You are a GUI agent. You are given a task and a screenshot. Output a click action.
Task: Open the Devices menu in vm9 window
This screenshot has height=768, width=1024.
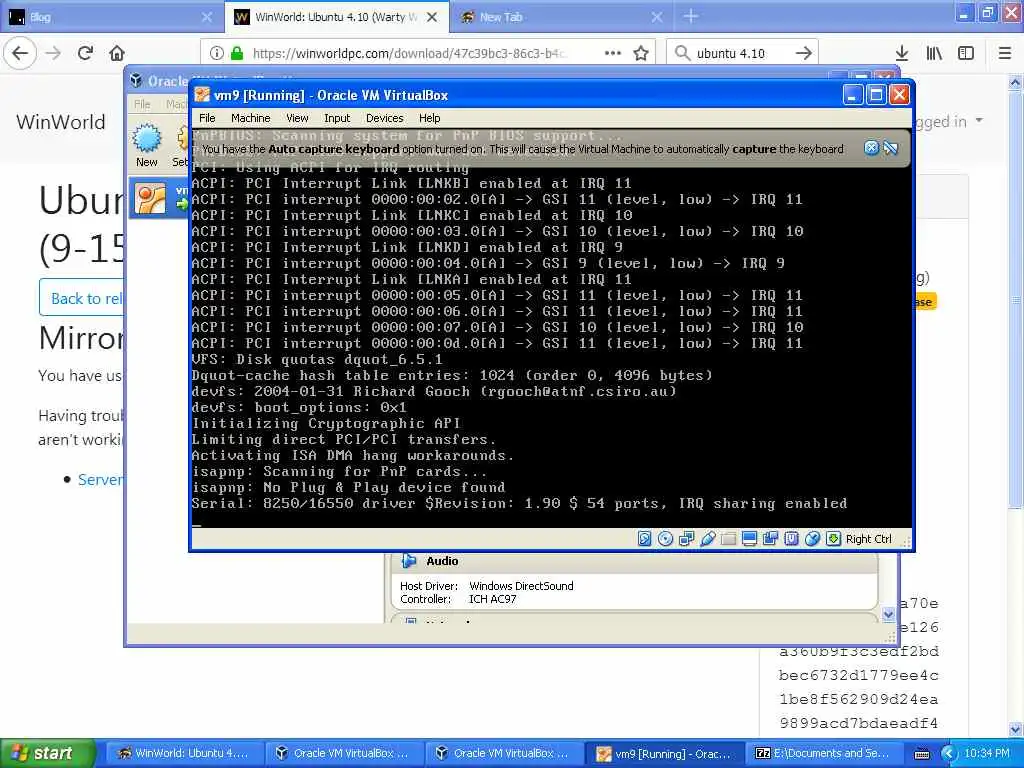(385, 118)
